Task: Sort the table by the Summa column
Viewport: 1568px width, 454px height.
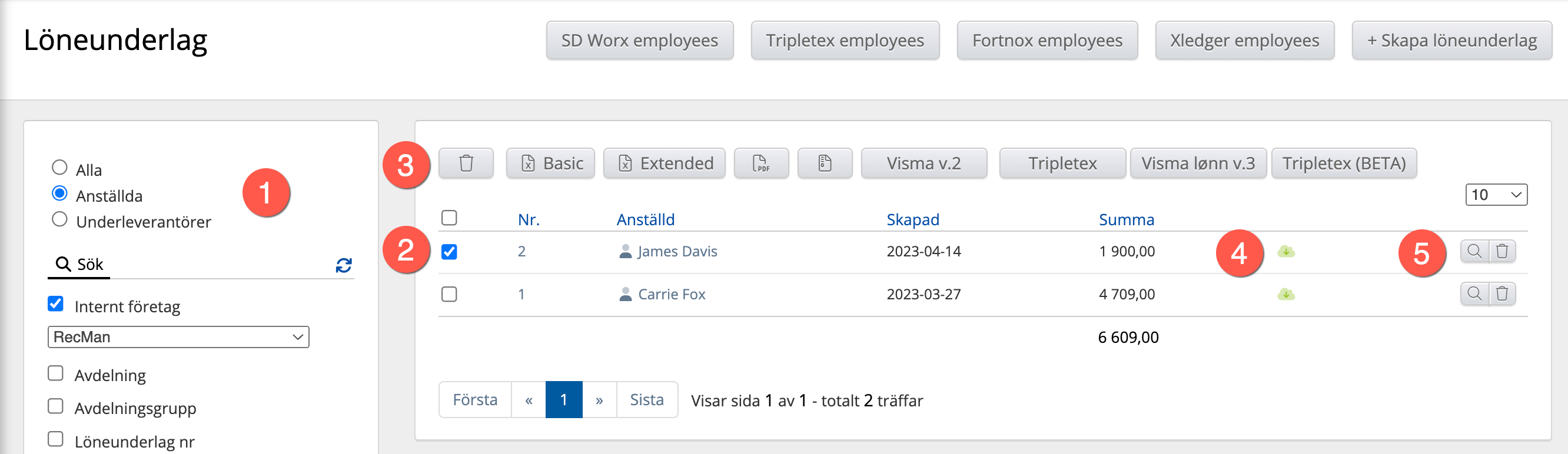Action: [1125, 219]
